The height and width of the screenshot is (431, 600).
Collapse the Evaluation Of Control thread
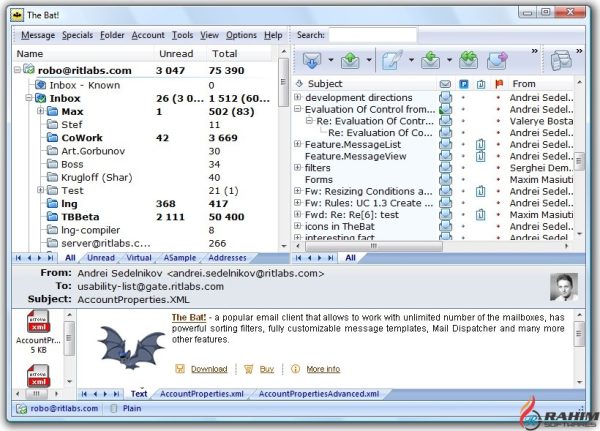(x=297, y=109)
